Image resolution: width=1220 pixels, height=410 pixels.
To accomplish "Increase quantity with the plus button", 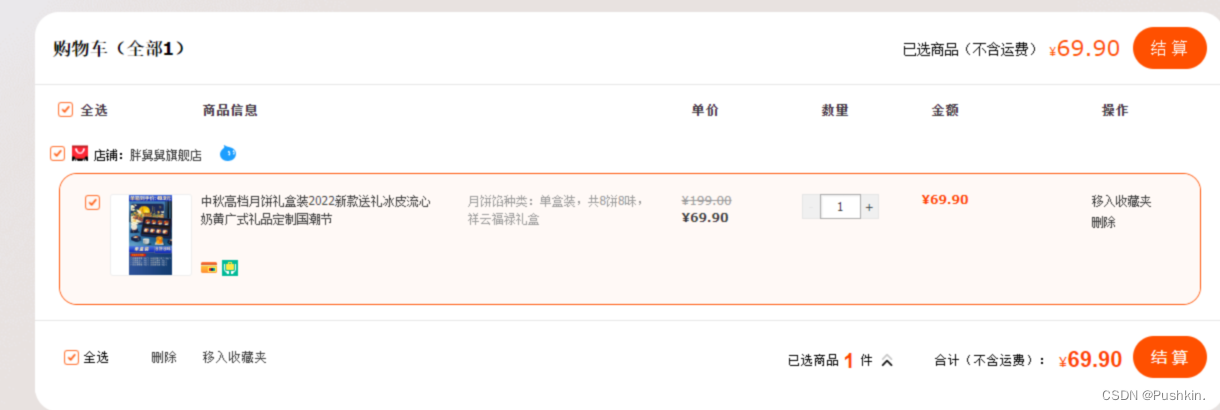I will pos(870,207).
